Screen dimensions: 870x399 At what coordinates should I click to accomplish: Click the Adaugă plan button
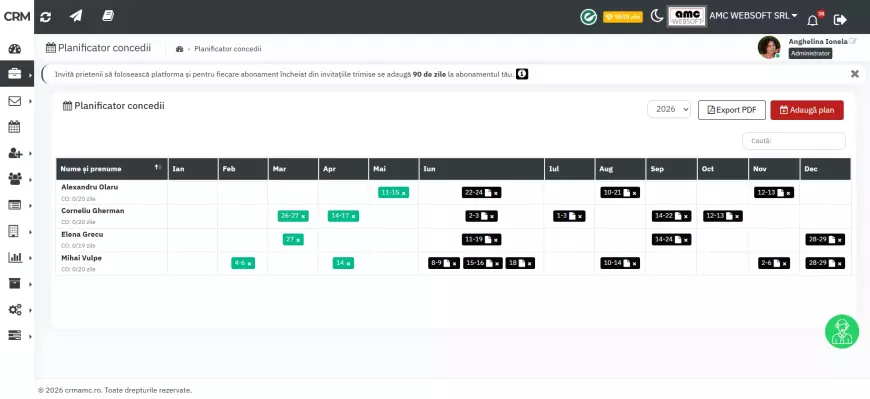coord(807,110)
